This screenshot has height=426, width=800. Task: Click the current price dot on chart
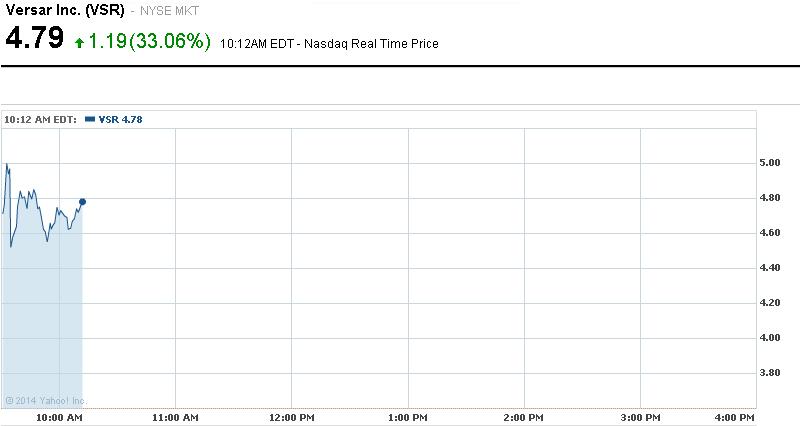pos(82,202)
